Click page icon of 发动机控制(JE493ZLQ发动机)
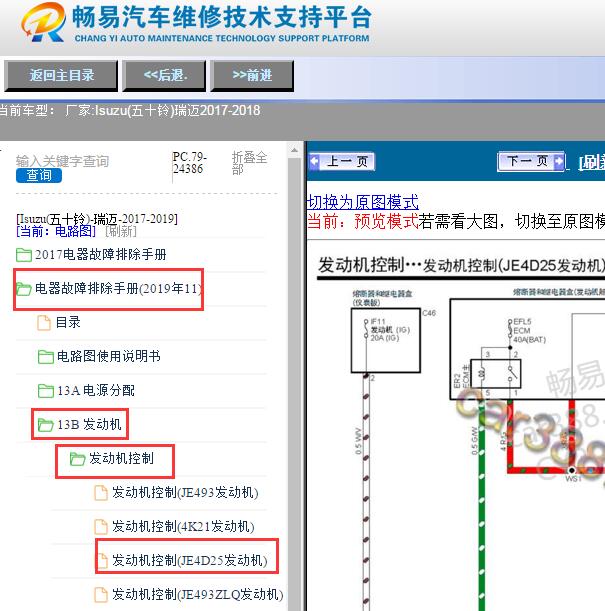This screenshot has height=611, width=605. coord(101,595)
